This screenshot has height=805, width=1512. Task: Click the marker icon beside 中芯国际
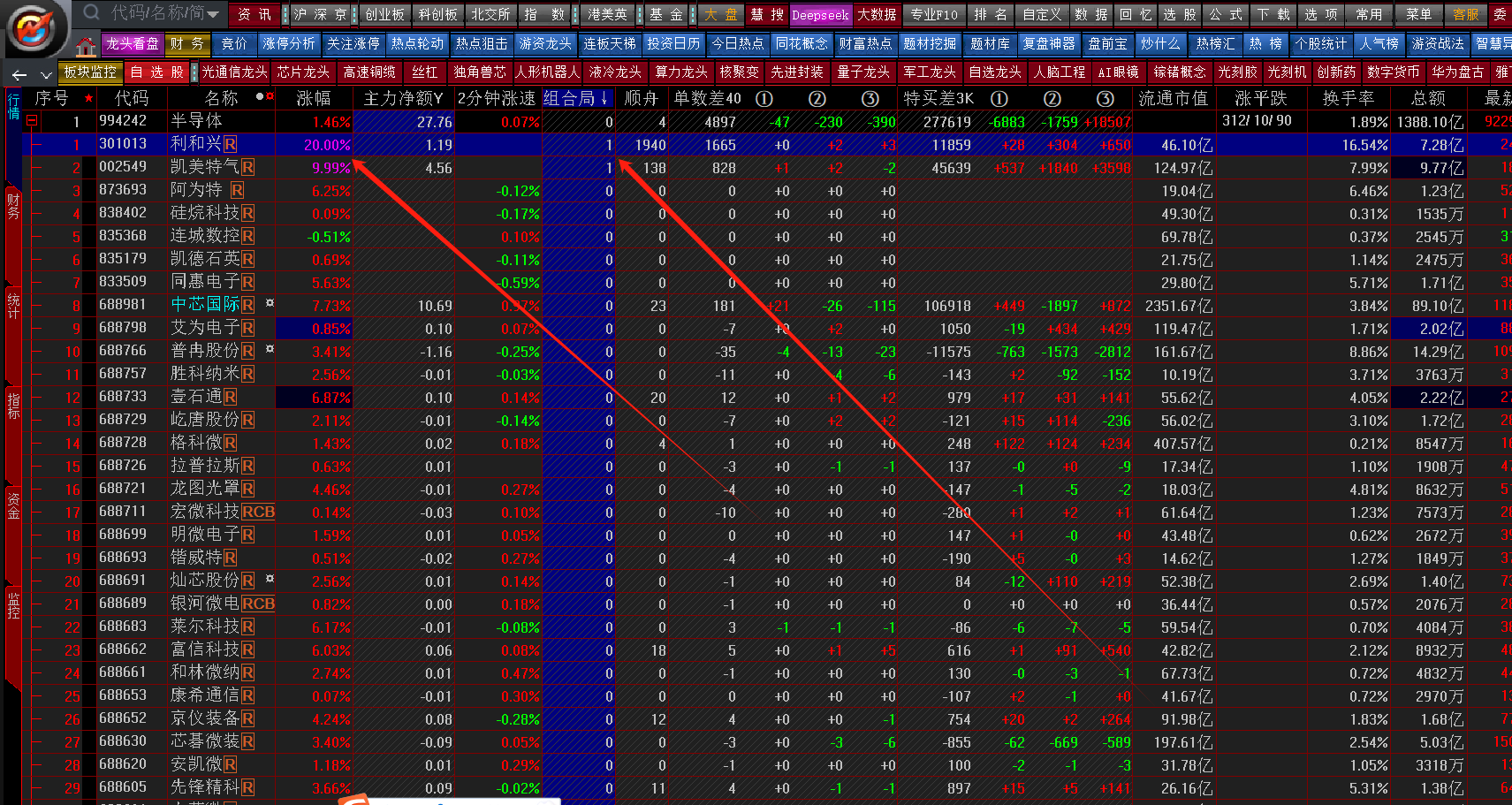(x=270, y=303)
